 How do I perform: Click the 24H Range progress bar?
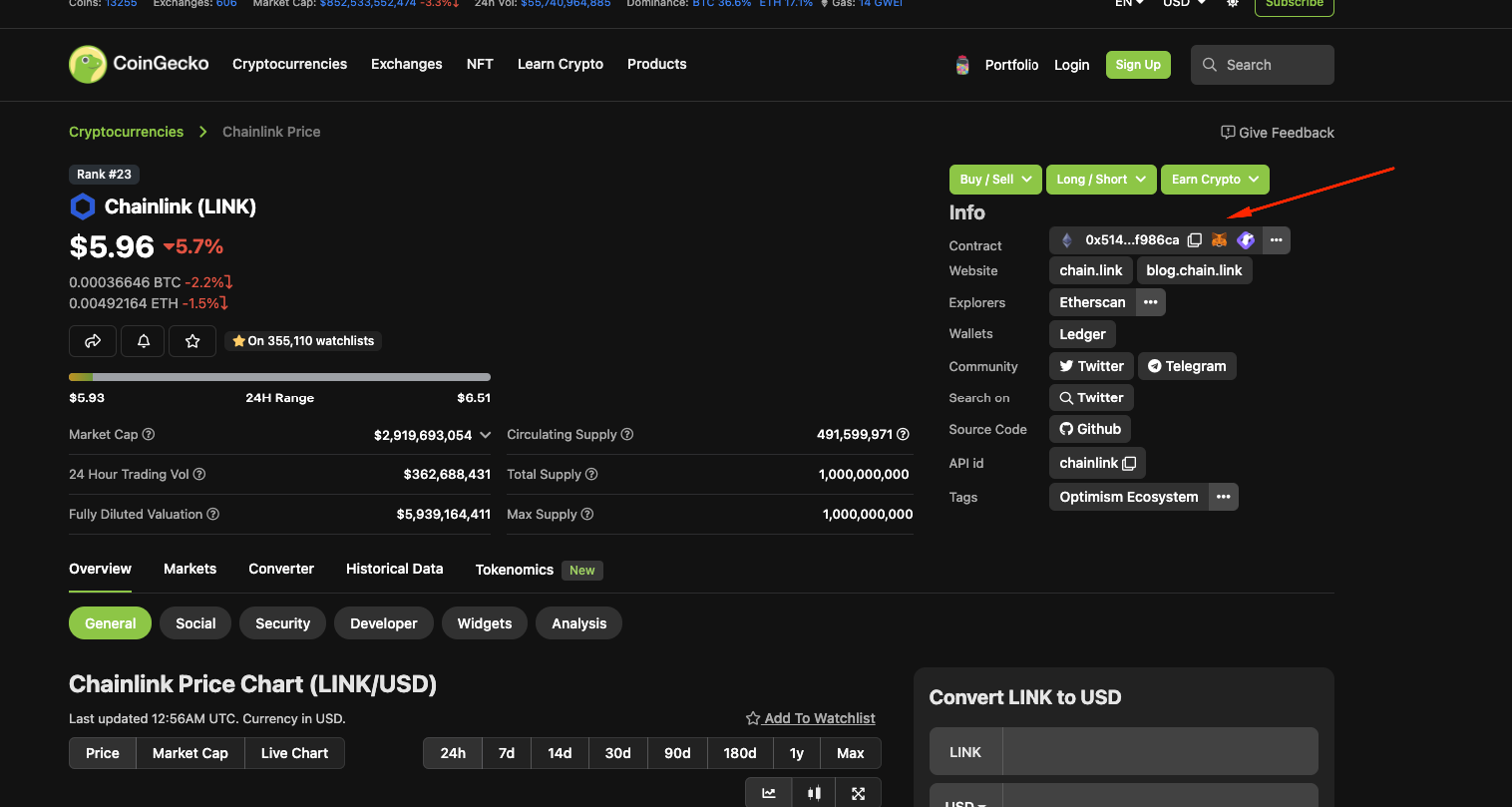pos(279,377)
